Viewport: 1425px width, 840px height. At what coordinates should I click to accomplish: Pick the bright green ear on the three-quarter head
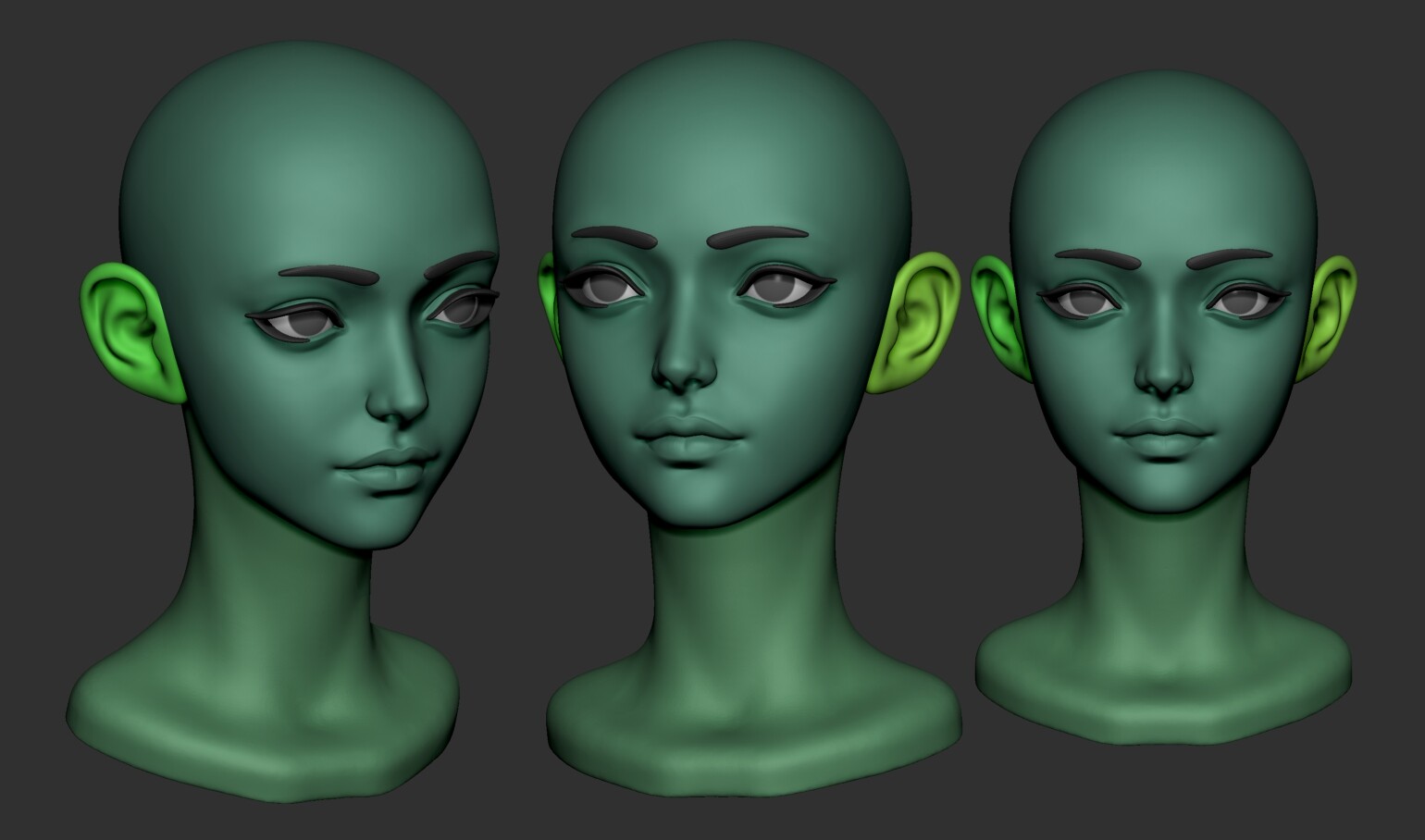[131, 332]
